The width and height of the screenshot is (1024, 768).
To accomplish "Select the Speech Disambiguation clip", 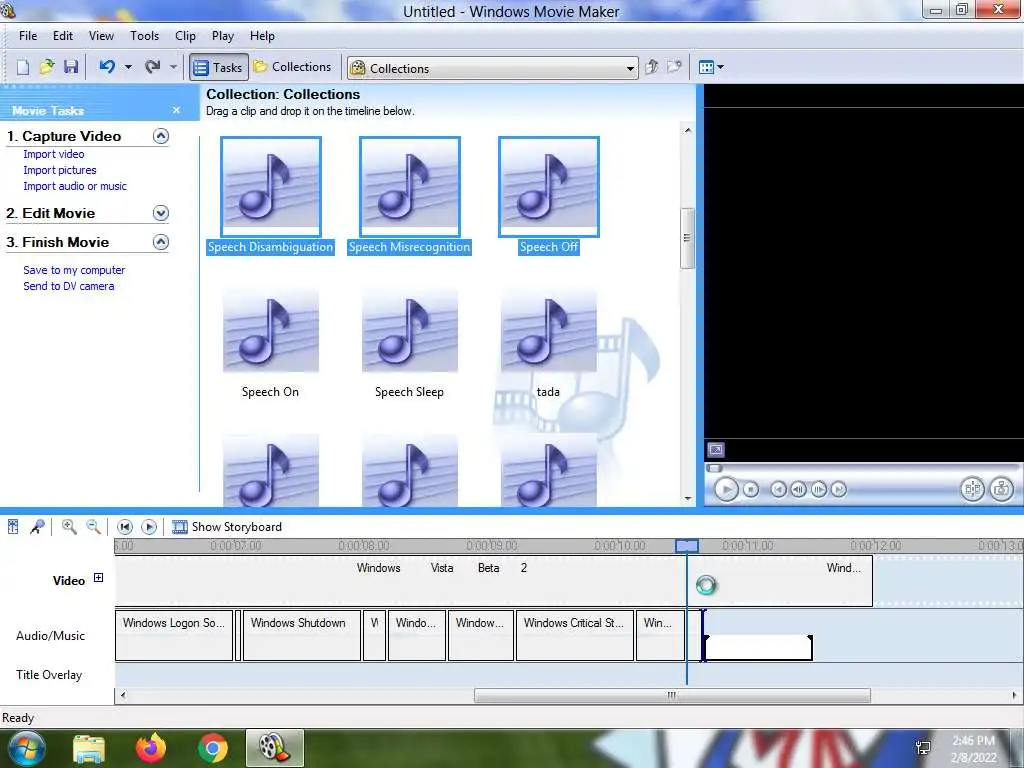I will pyautogui.click(x=270, y=196).
